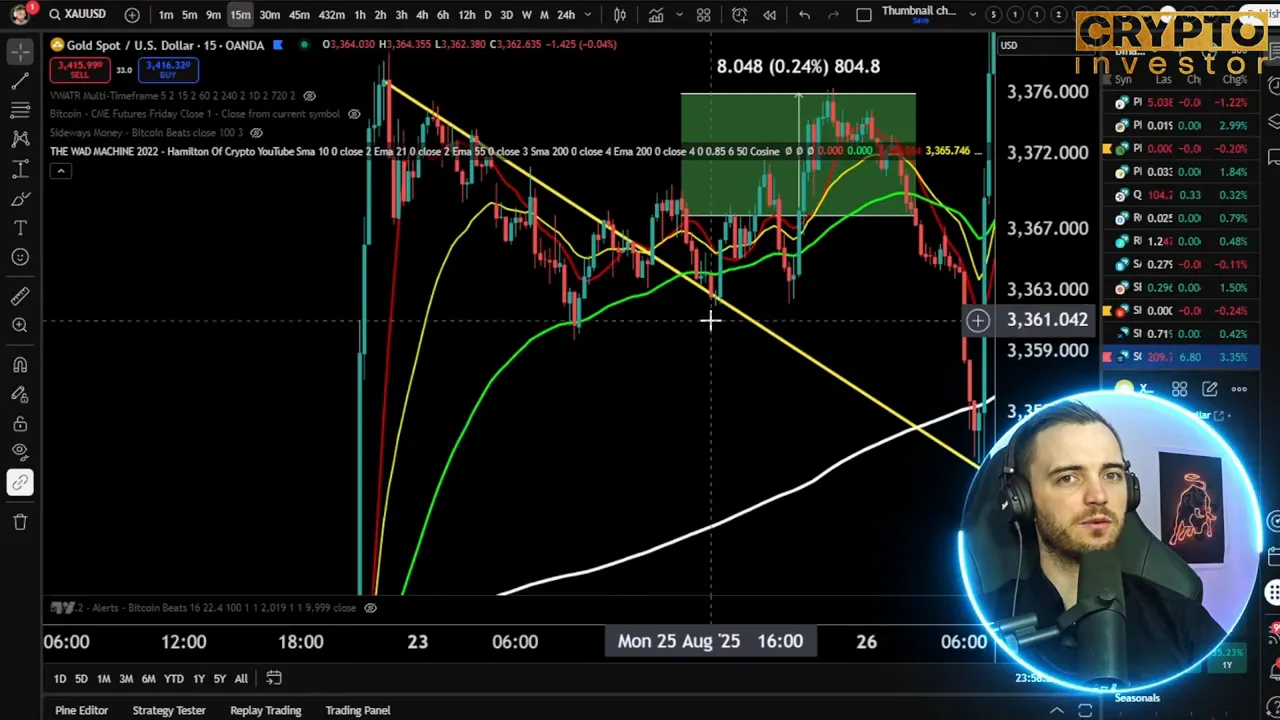This screenshot has width=1280, height=720.
Task: Set date range to 6M
Action: [148, 679]
